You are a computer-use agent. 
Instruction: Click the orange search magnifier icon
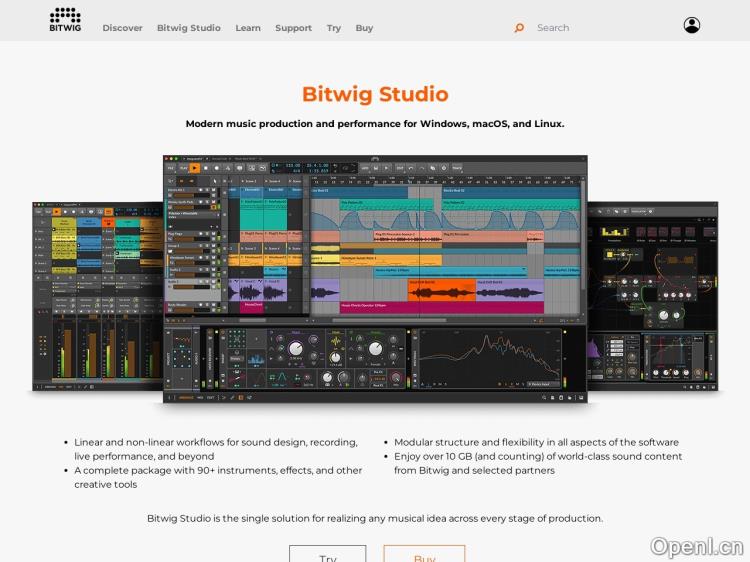[x=519, y=28]
